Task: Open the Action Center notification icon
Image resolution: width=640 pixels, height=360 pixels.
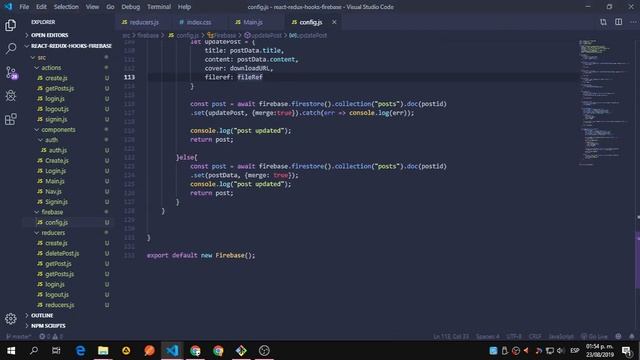Action: pyautogui.click(x=627, y=351)
